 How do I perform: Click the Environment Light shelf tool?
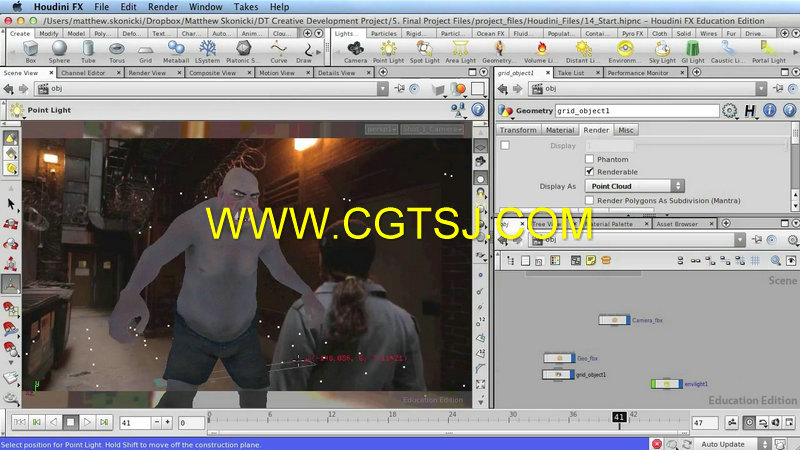[624, 52]
